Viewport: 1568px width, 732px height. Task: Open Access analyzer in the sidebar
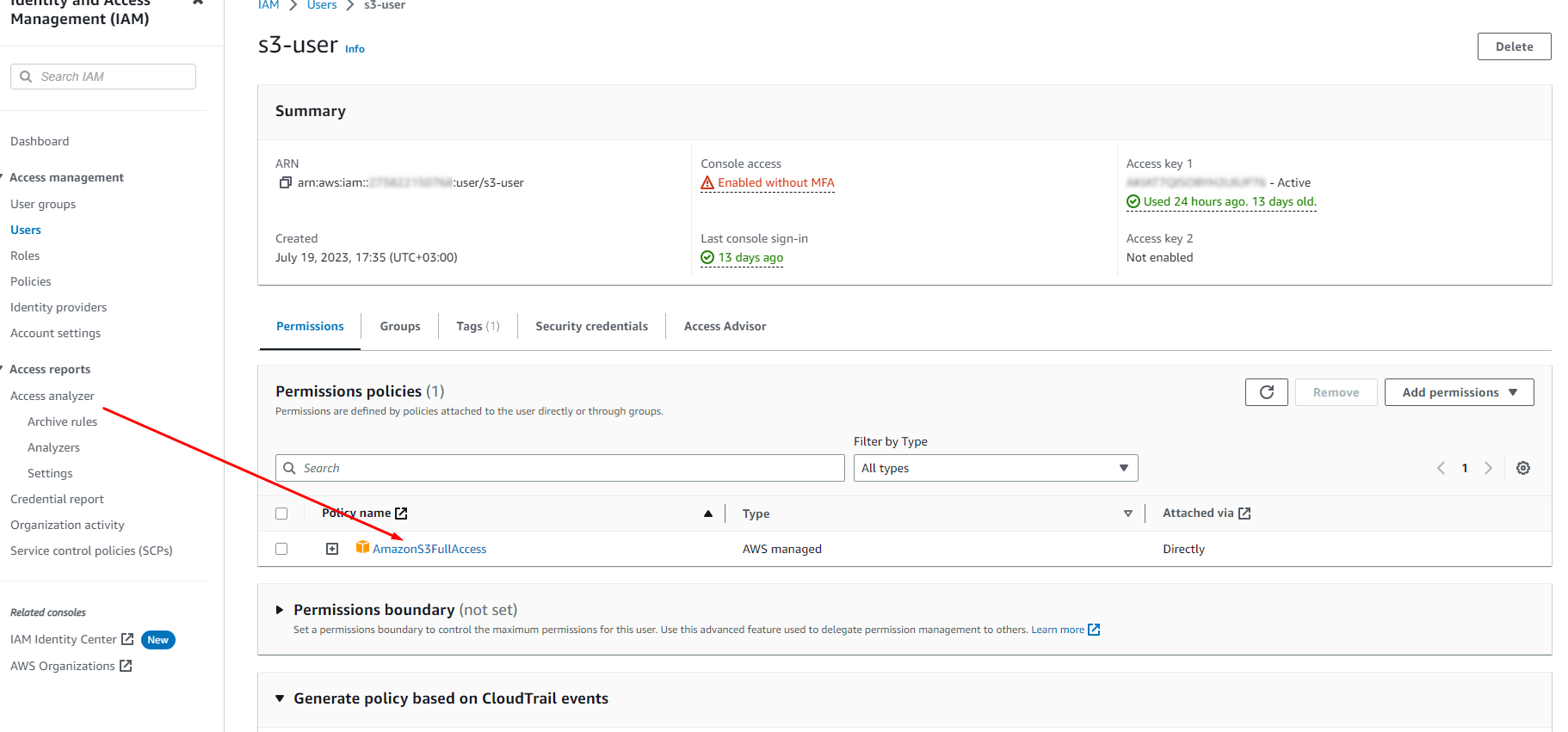coord(52,396)
